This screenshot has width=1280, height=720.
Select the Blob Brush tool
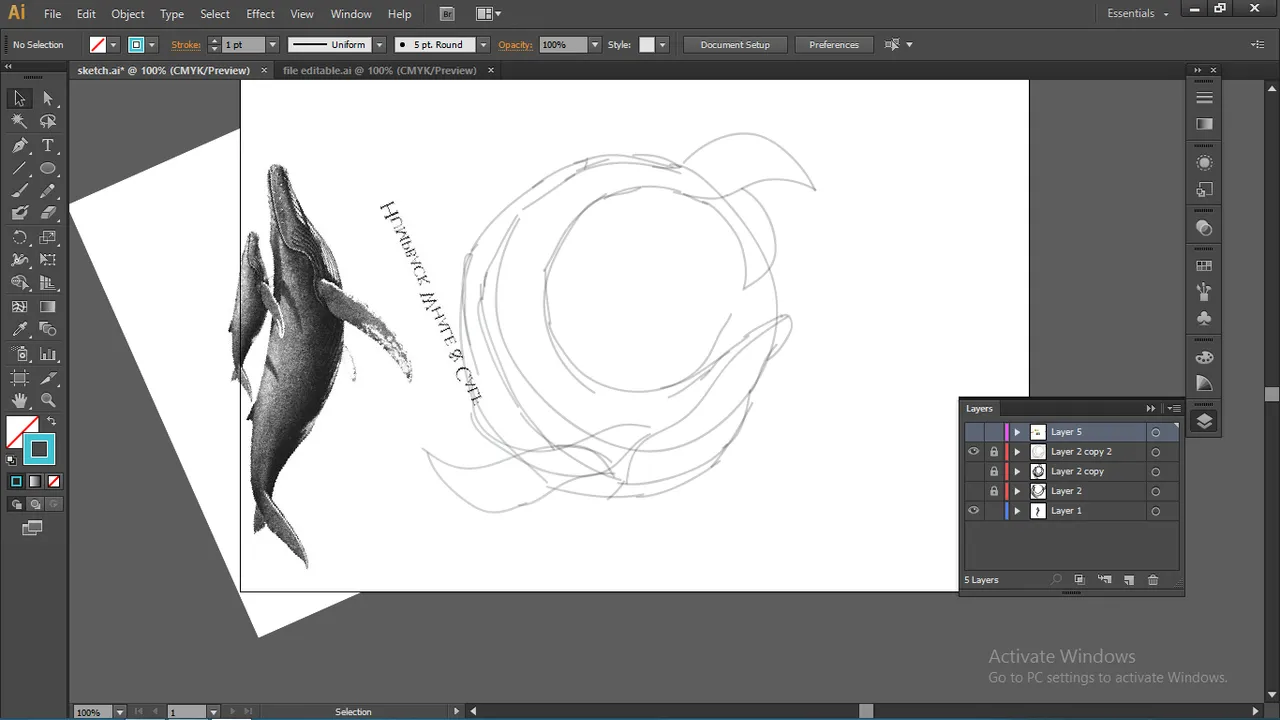click(x=19, y=213)
